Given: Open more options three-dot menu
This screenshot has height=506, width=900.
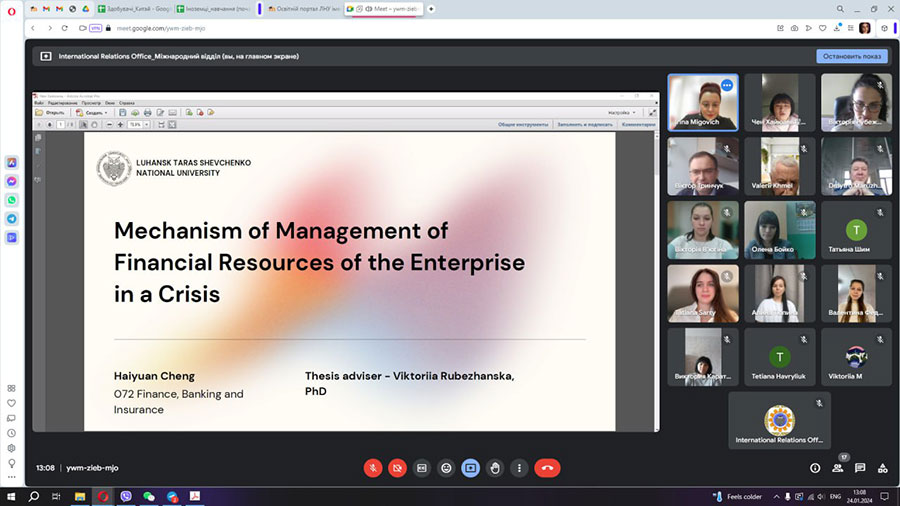Looking at the screenshot, I should [x=518, y=467].
